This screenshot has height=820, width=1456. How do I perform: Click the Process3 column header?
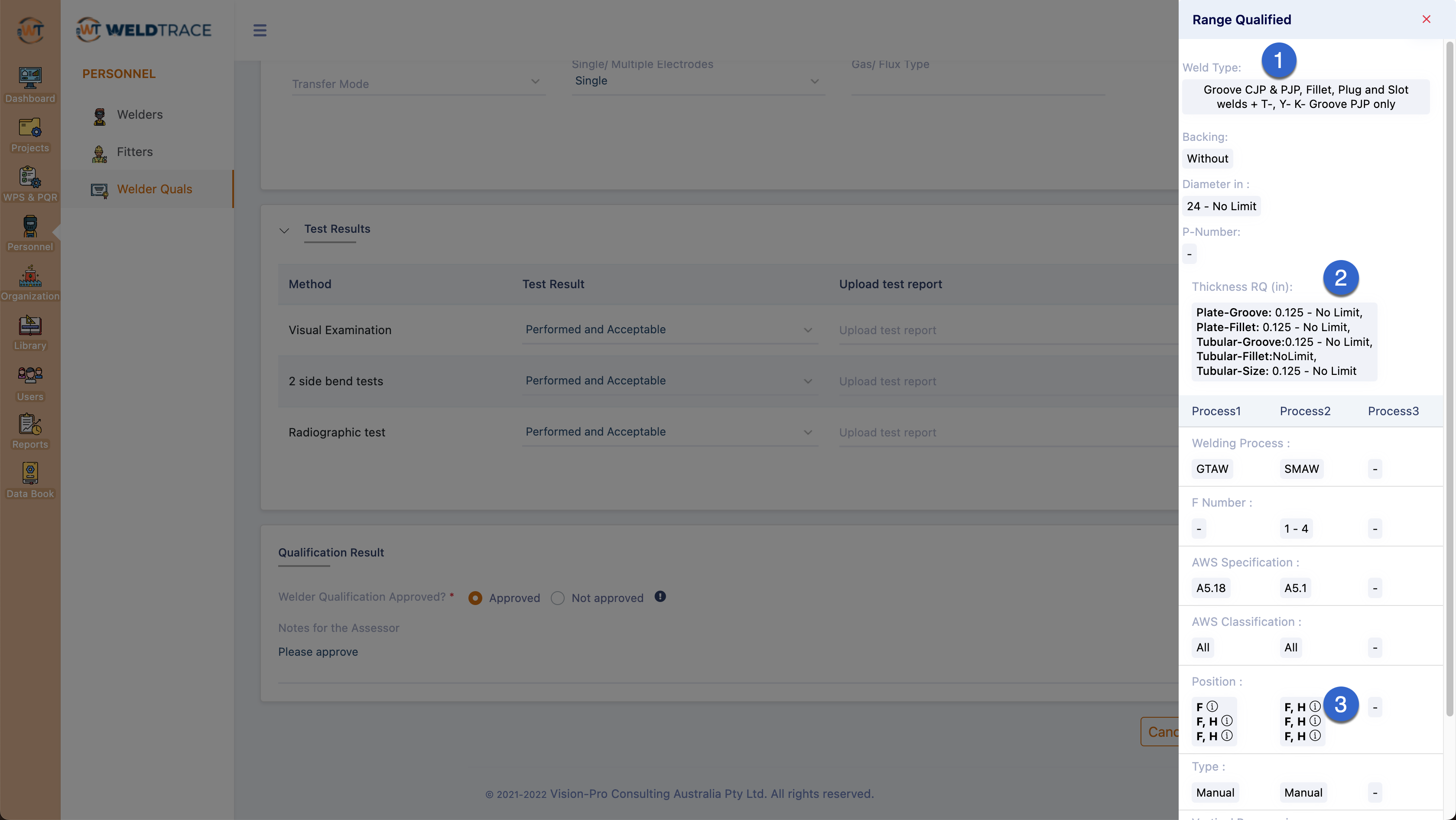(x=1393, y=411)
